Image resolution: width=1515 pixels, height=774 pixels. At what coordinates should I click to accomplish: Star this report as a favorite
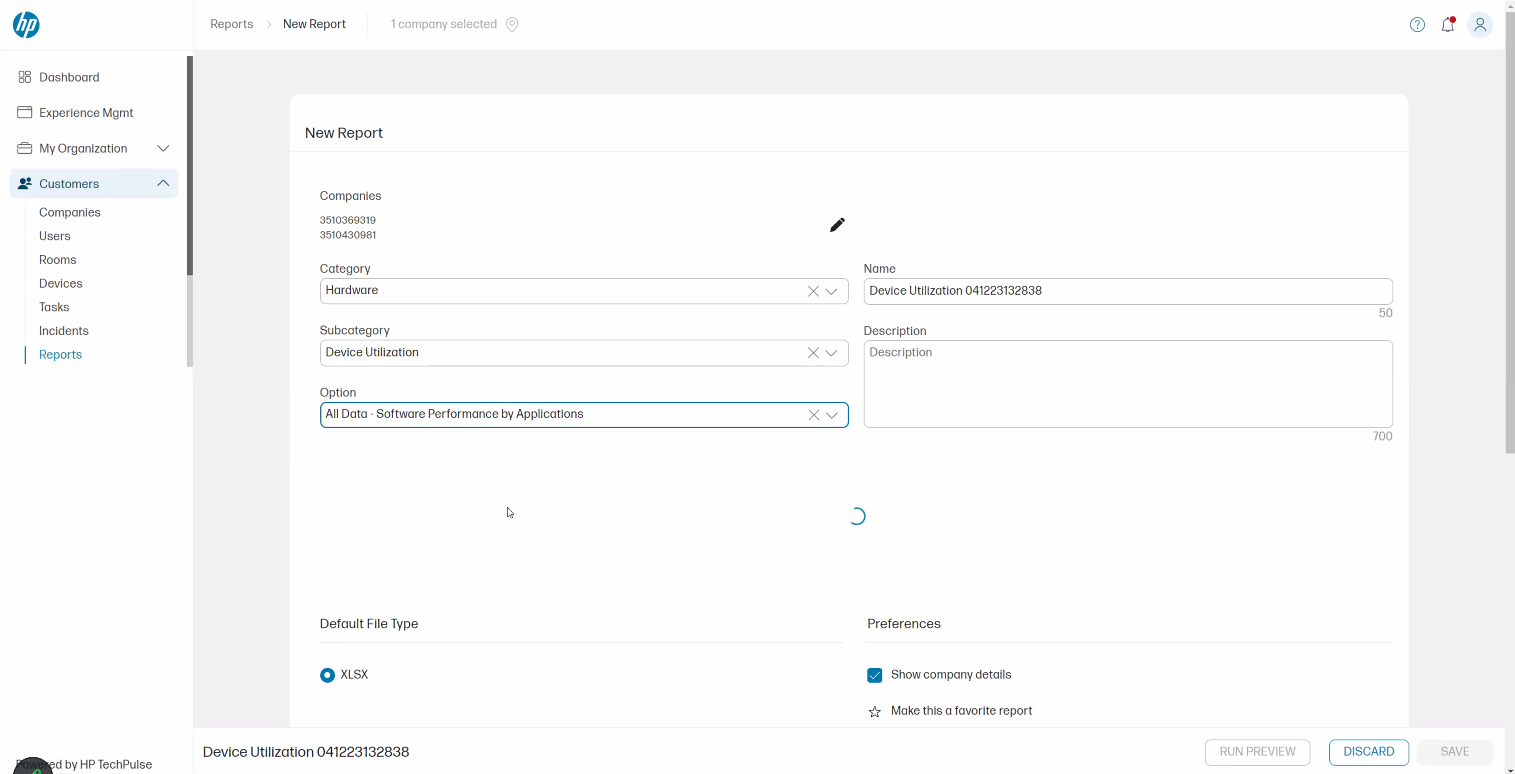pos(875,711)
